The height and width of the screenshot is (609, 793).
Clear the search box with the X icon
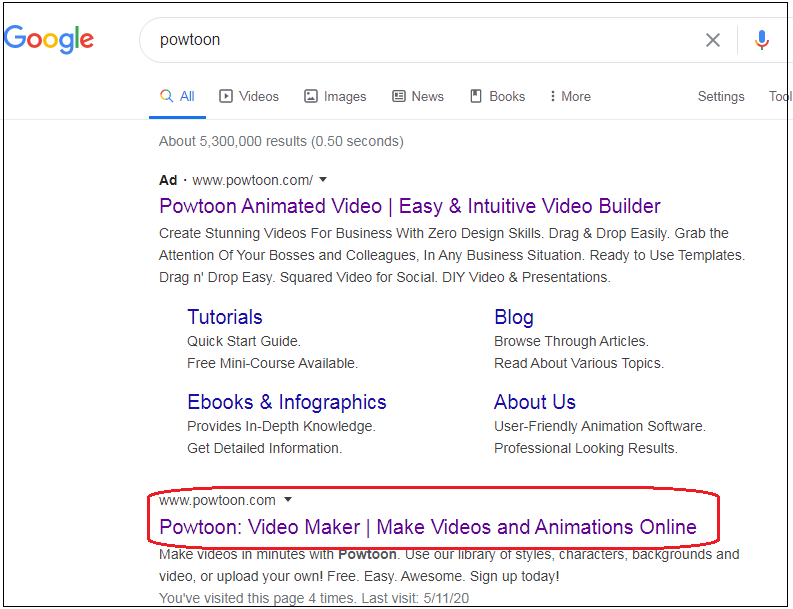(x=713, y=40)
